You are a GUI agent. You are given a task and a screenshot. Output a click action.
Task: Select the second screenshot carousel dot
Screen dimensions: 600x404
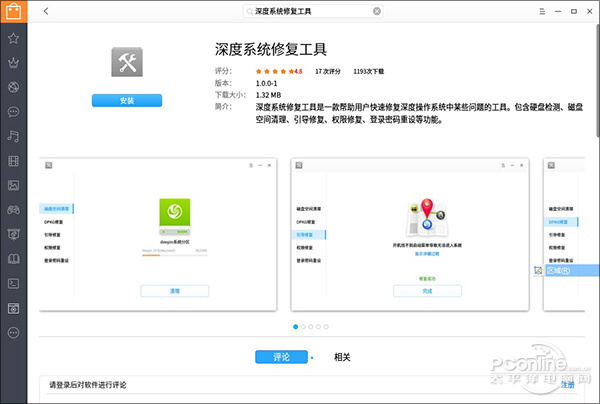pos(304,326)
